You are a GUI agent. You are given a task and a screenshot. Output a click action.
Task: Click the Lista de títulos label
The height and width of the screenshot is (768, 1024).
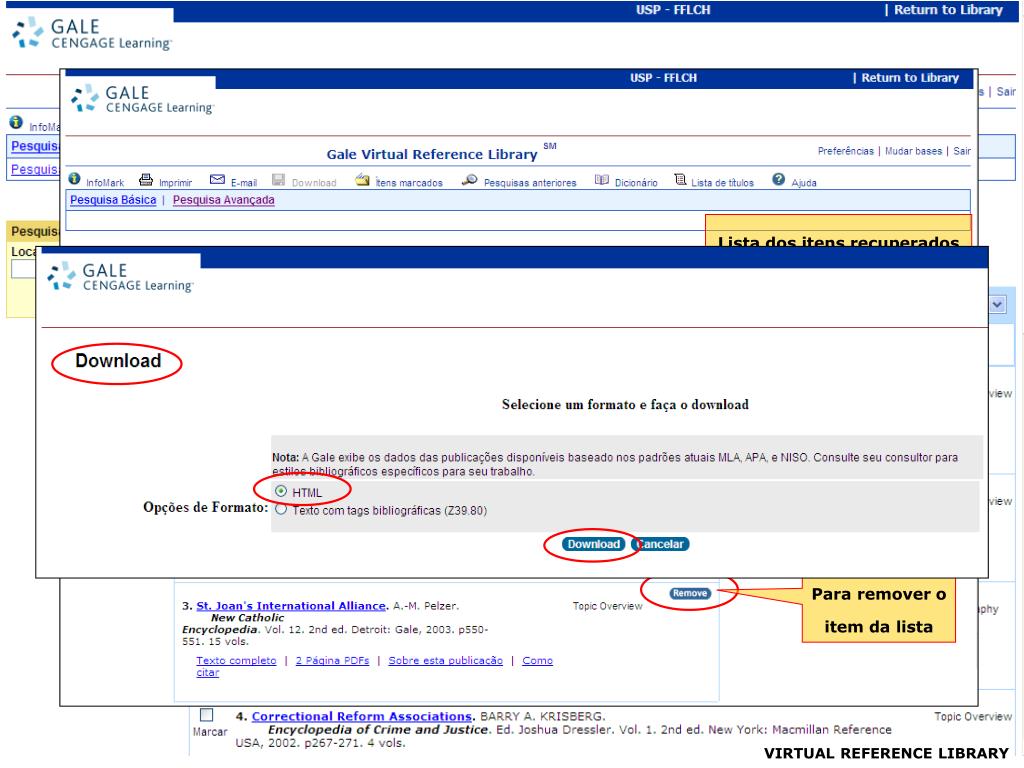[x=722, y=183]
